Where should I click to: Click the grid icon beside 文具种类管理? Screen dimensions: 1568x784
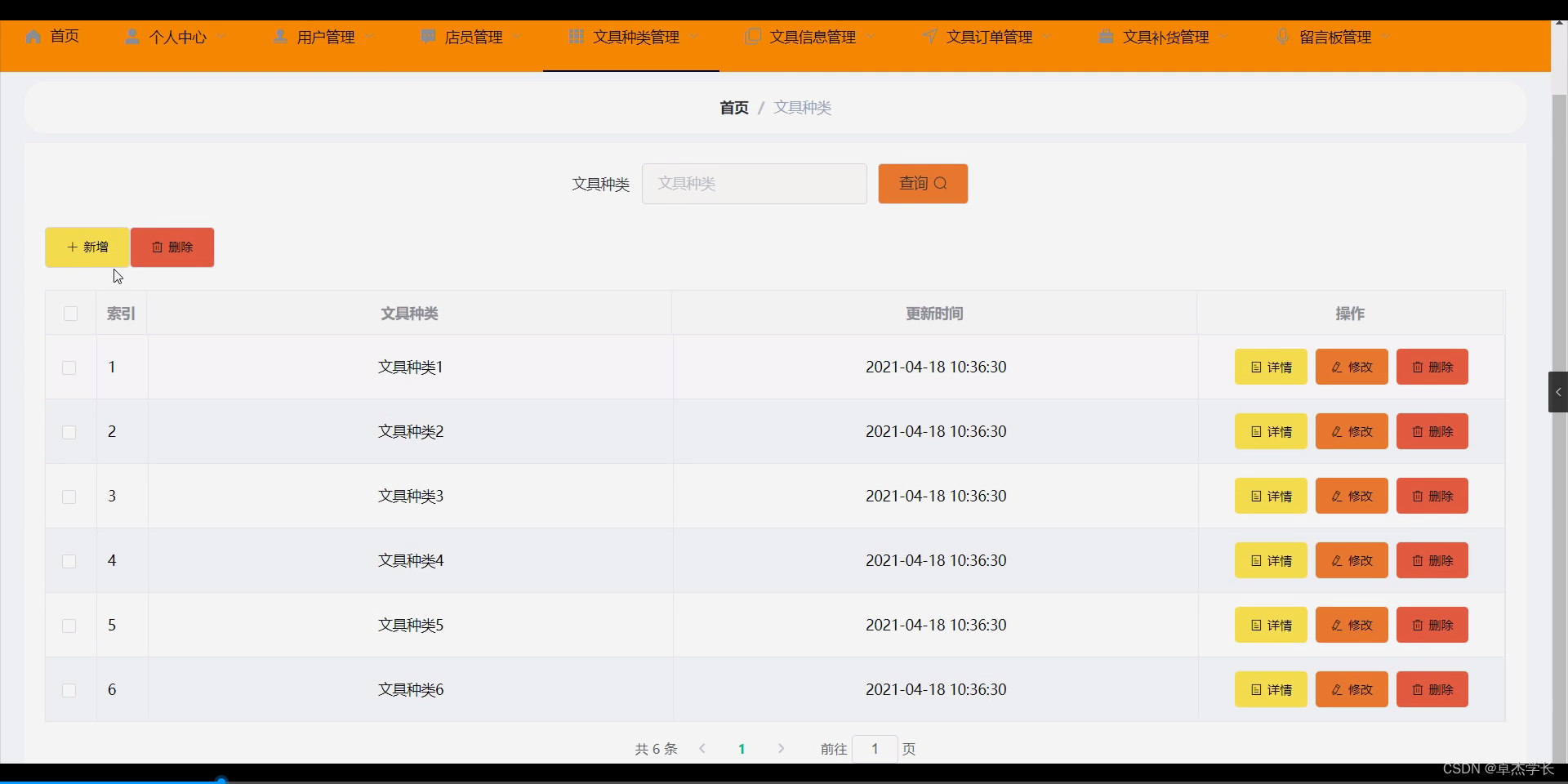[x=576, y=37]
